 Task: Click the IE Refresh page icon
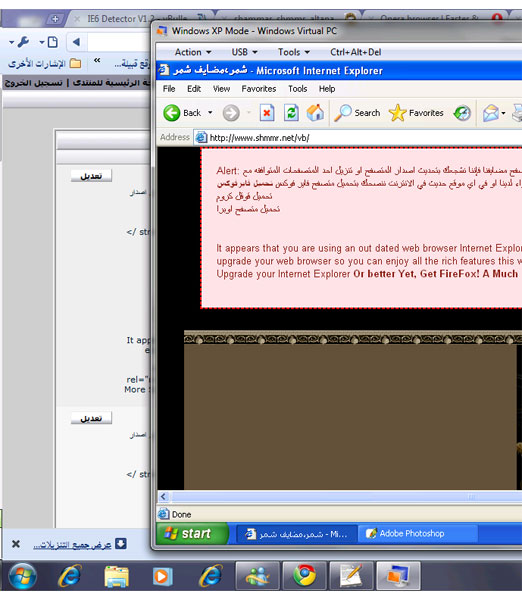point(291,113)
